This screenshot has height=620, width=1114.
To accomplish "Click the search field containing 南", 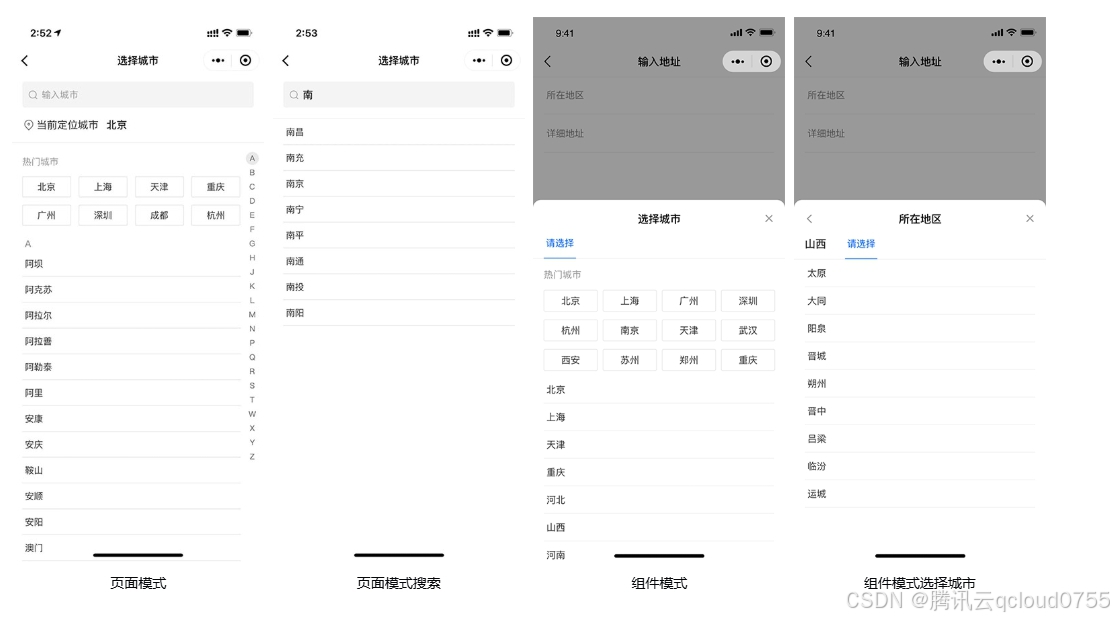I will coord(399,94).
